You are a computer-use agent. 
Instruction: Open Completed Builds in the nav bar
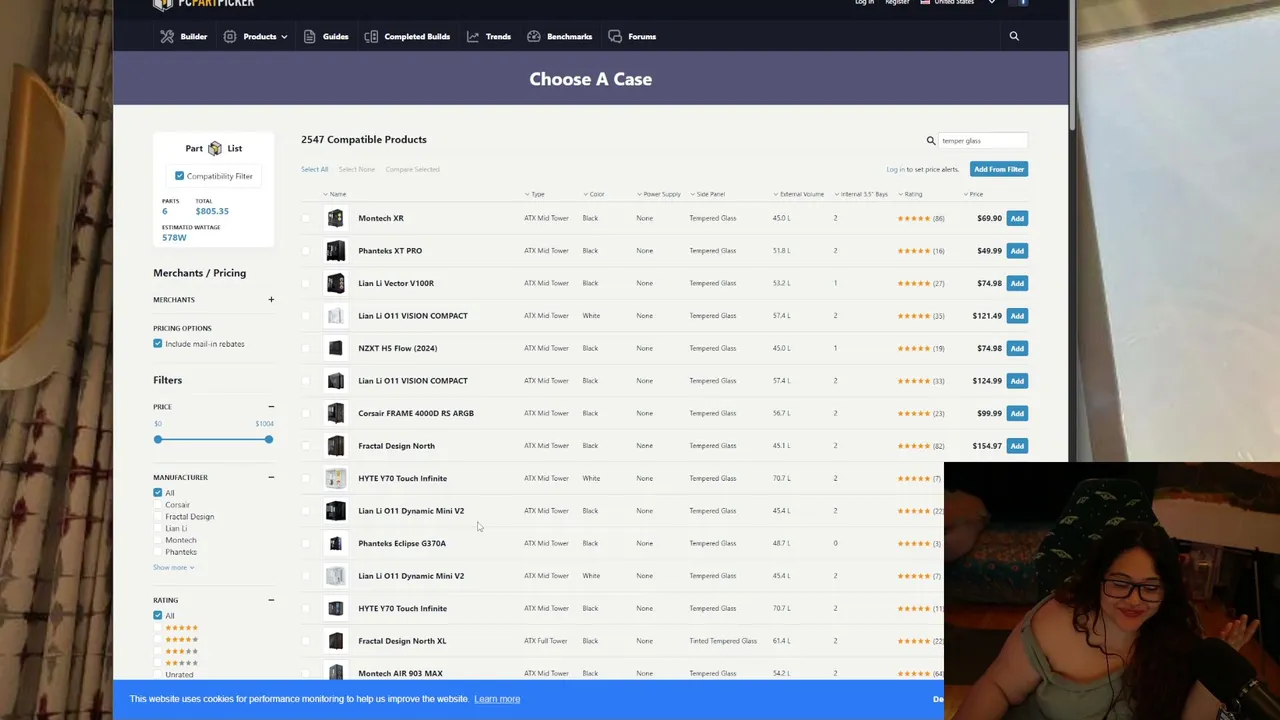[407, 36]
